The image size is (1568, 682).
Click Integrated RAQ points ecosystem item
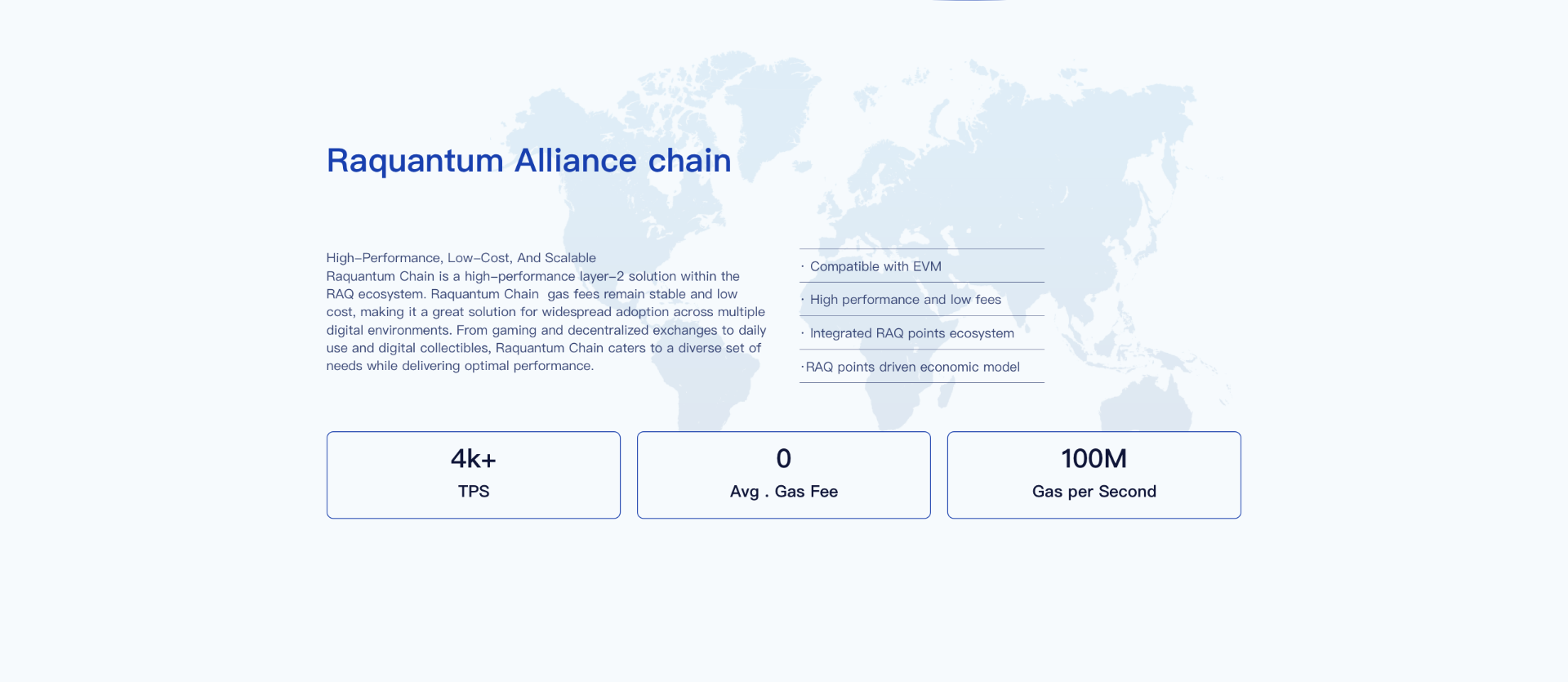click(922, 333)
